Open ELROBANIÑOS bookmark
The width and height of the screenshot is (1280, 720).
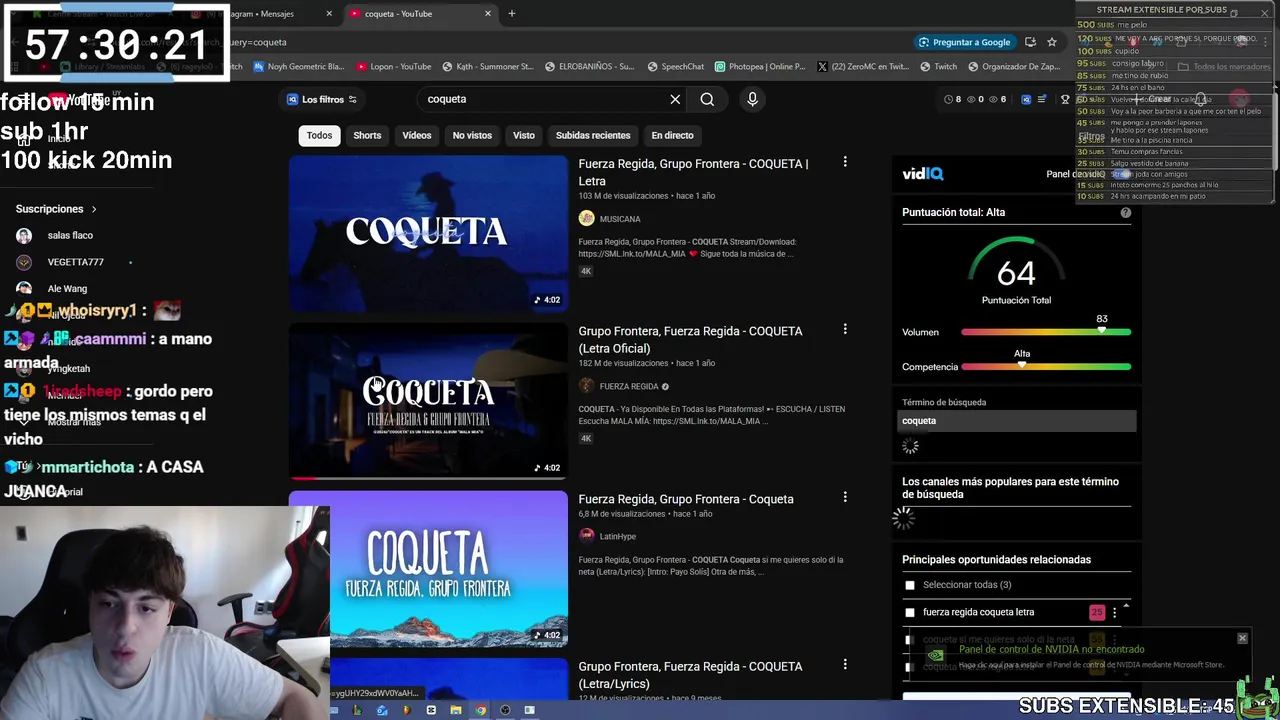(590, 66)
